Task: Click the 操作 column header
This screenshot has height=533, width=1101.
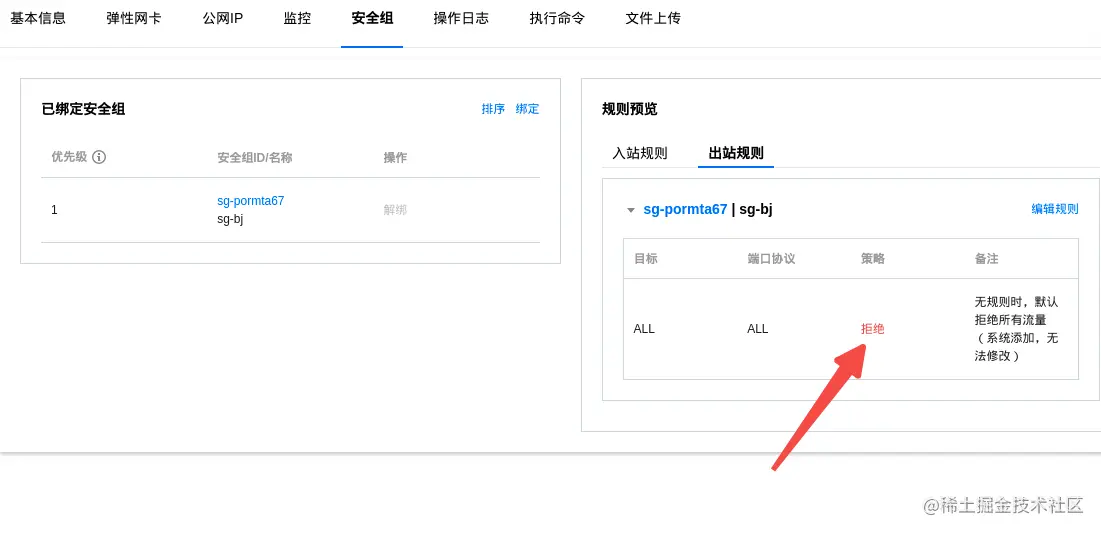Action: coord(395,158)
